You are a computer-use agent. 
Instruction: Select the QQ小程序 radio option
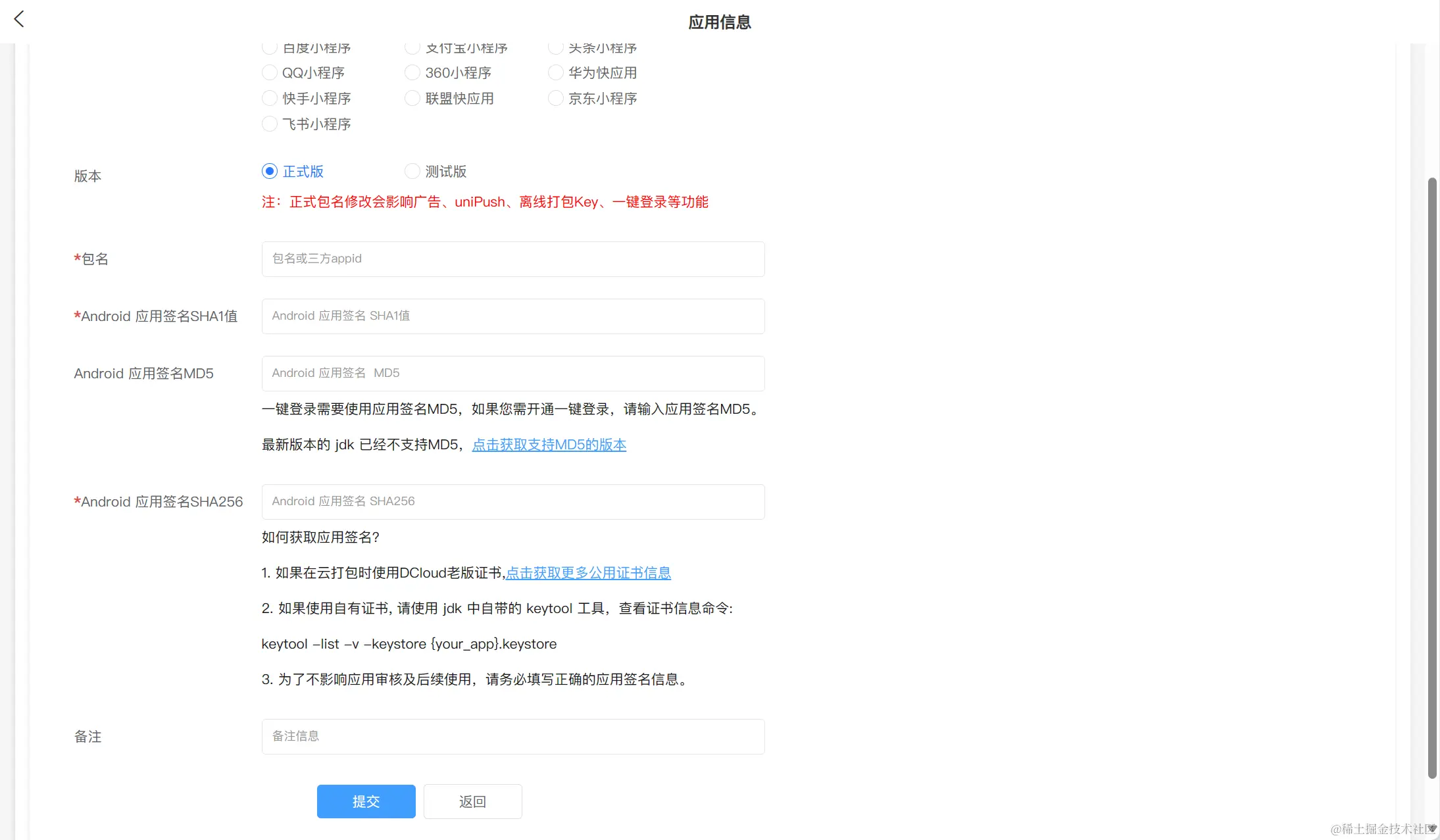click(x=270, y=72)
